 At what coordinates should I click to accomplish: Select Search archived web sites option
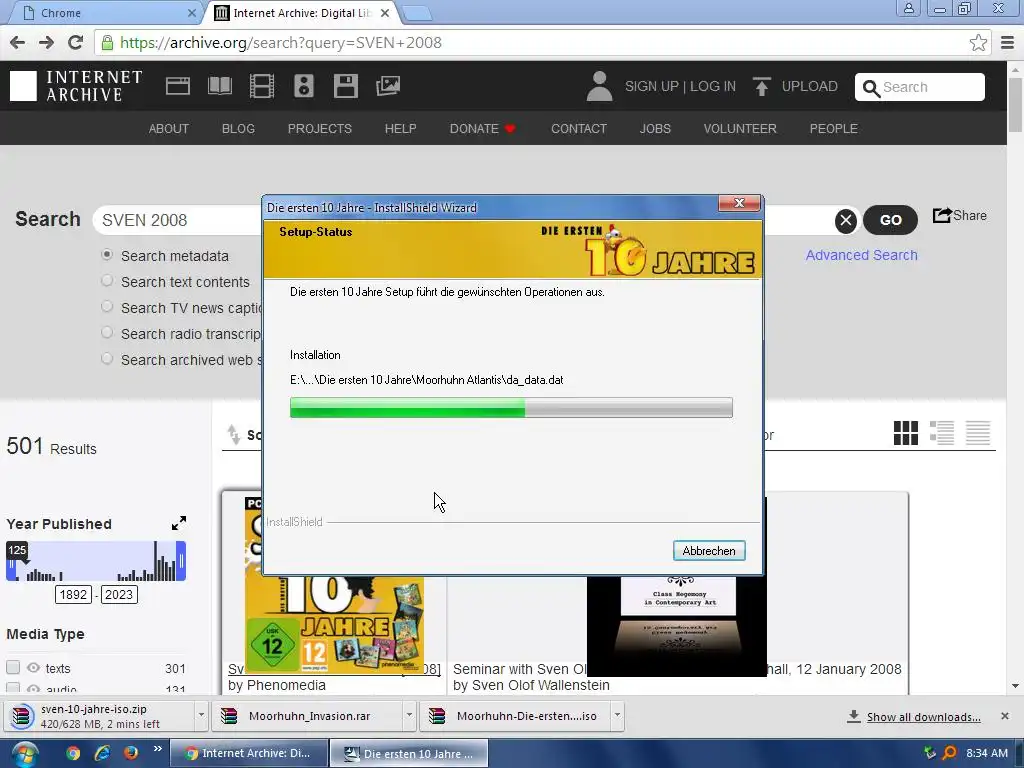pos(107,359)
